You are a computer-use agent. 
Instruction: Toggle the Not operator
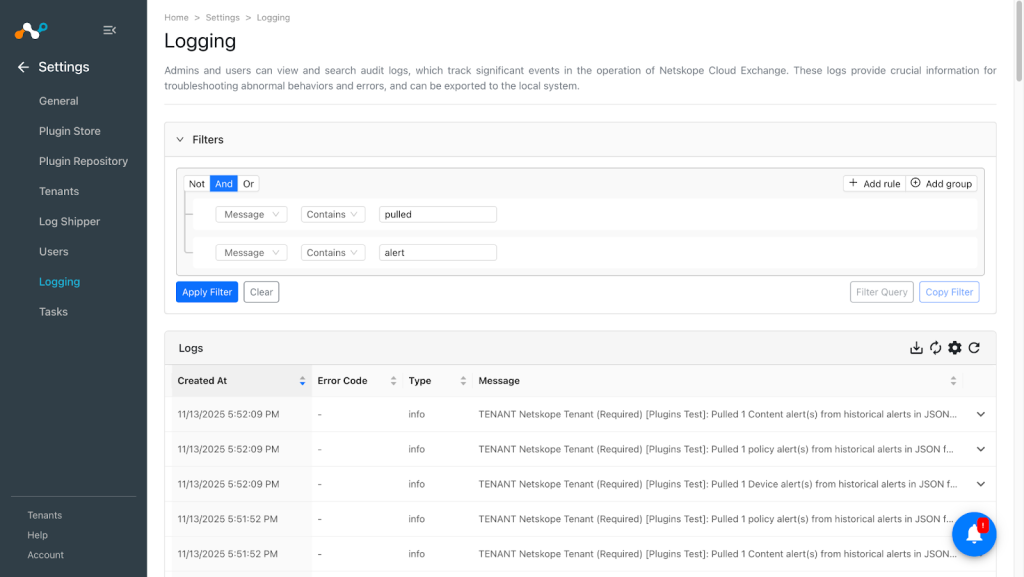tap(197, 184)
